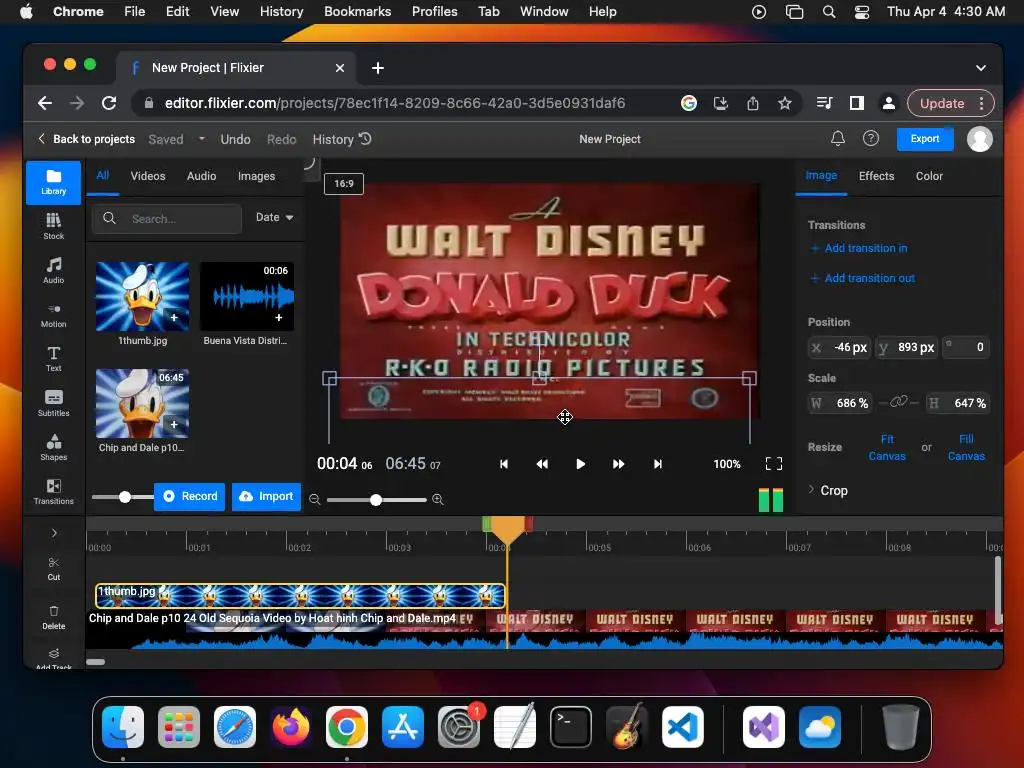
Task: Switch to the Effects tab
Action: point(876,176)
